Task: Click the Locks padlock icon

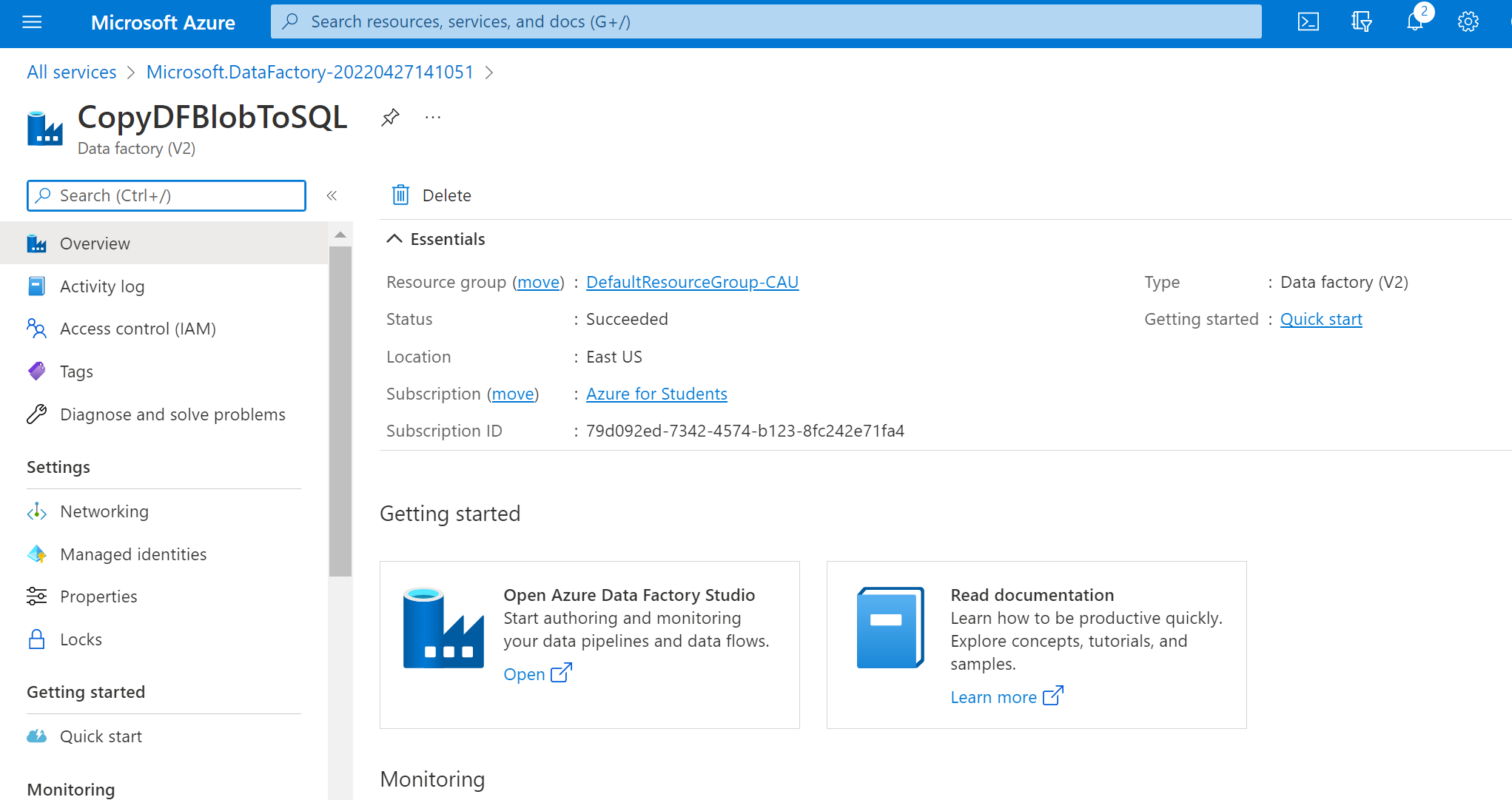Action: point(36,639)
